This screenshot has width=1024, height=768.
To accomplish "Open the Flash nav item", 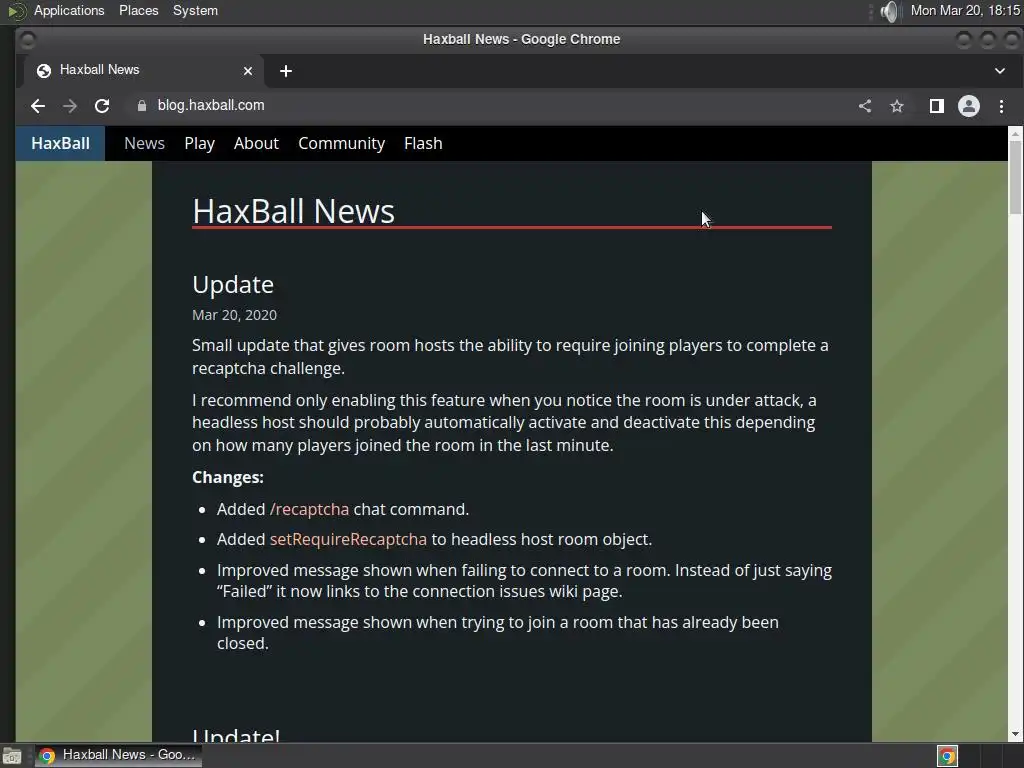I will click(x=423, y=143).
